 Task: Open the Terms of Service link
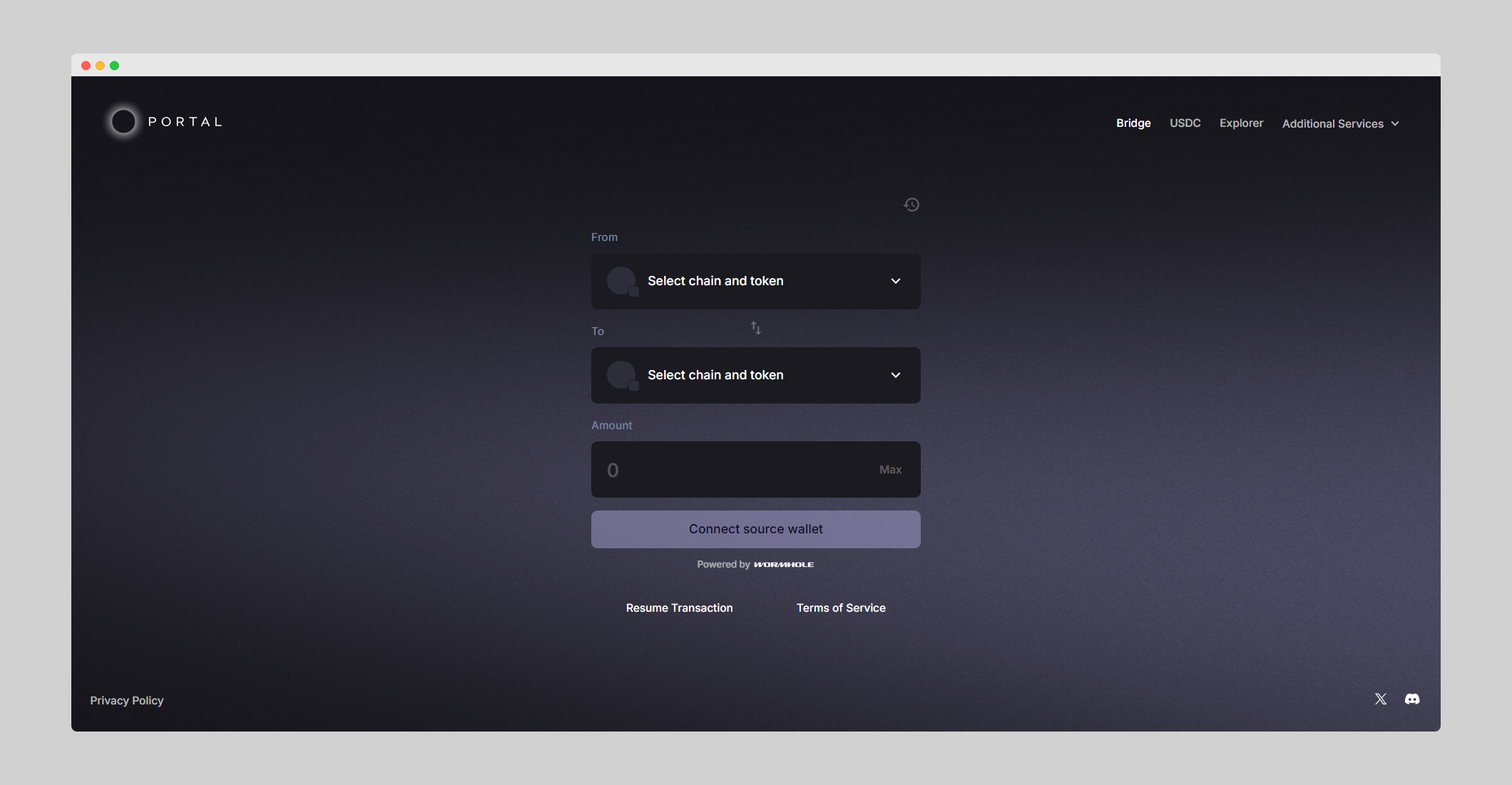click(x=841, y=608)
